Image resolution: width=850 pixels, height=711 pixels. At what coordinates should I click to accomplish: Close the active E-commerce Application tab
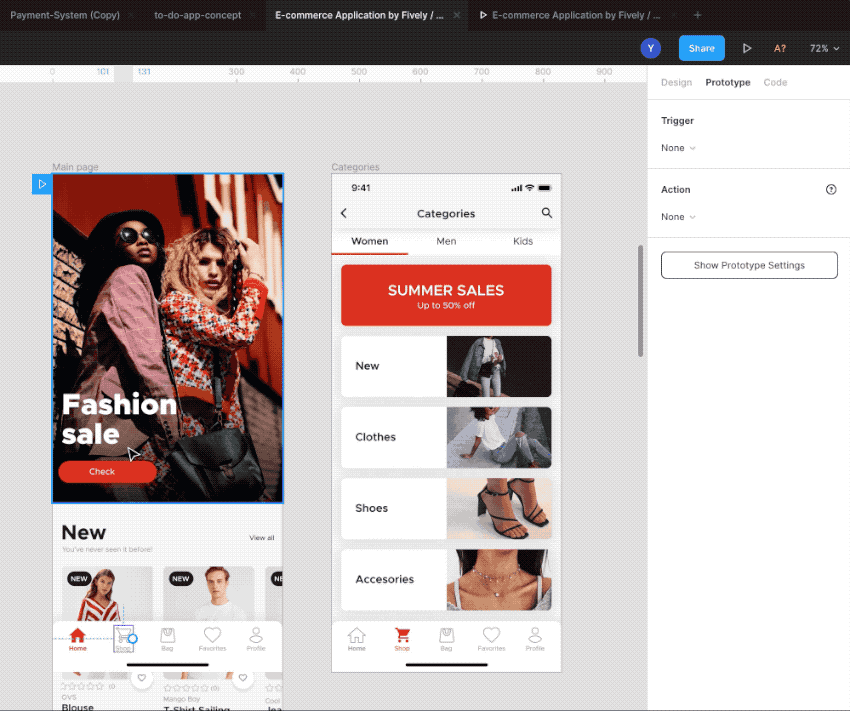[457, 15]
